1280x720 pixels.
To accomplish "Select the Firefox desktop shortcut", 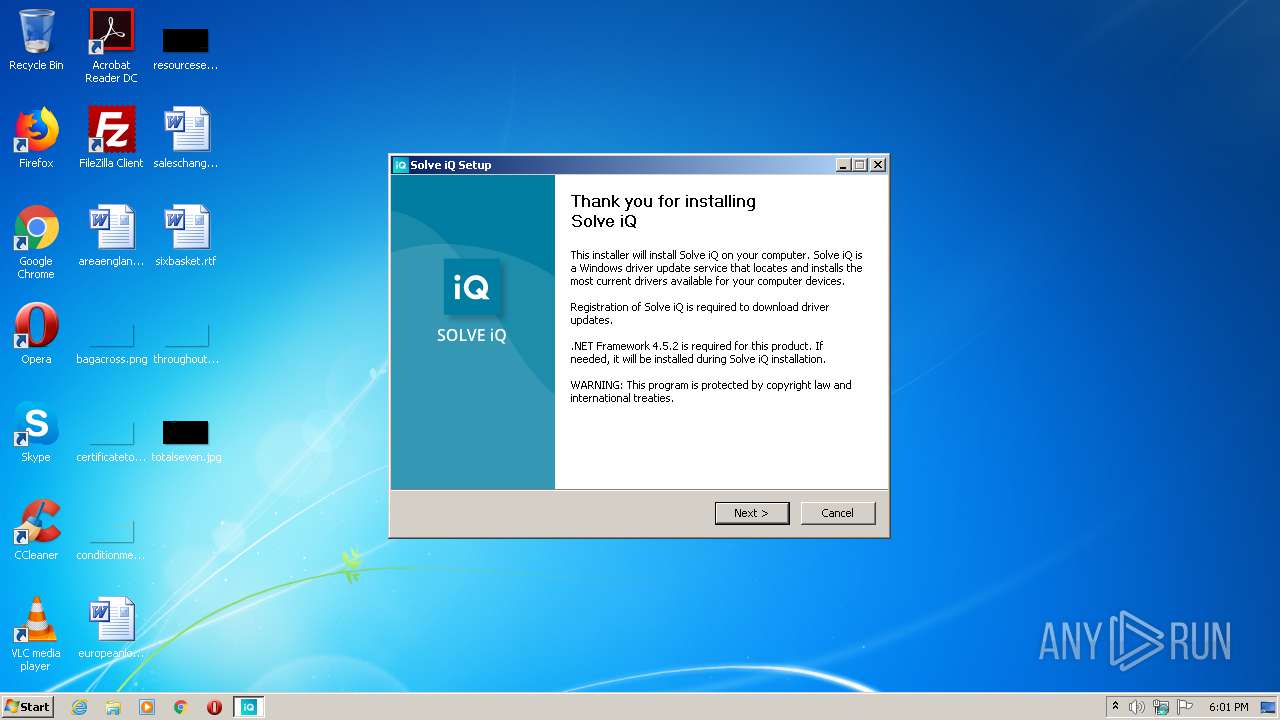I will (36, 138).
